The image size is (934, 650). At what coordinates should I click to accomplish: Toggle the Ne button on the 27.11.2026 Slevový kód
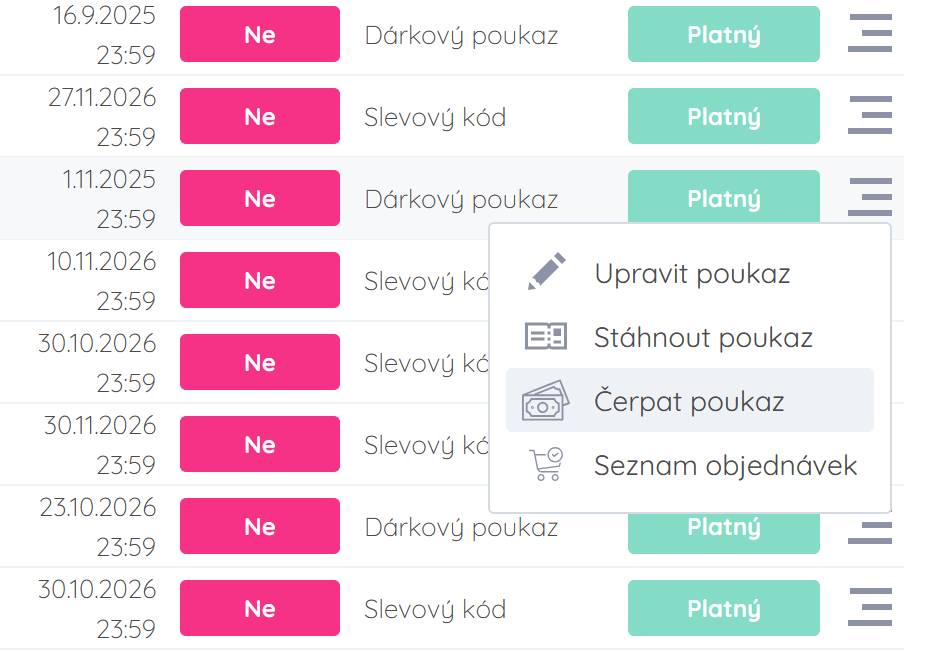259,115
